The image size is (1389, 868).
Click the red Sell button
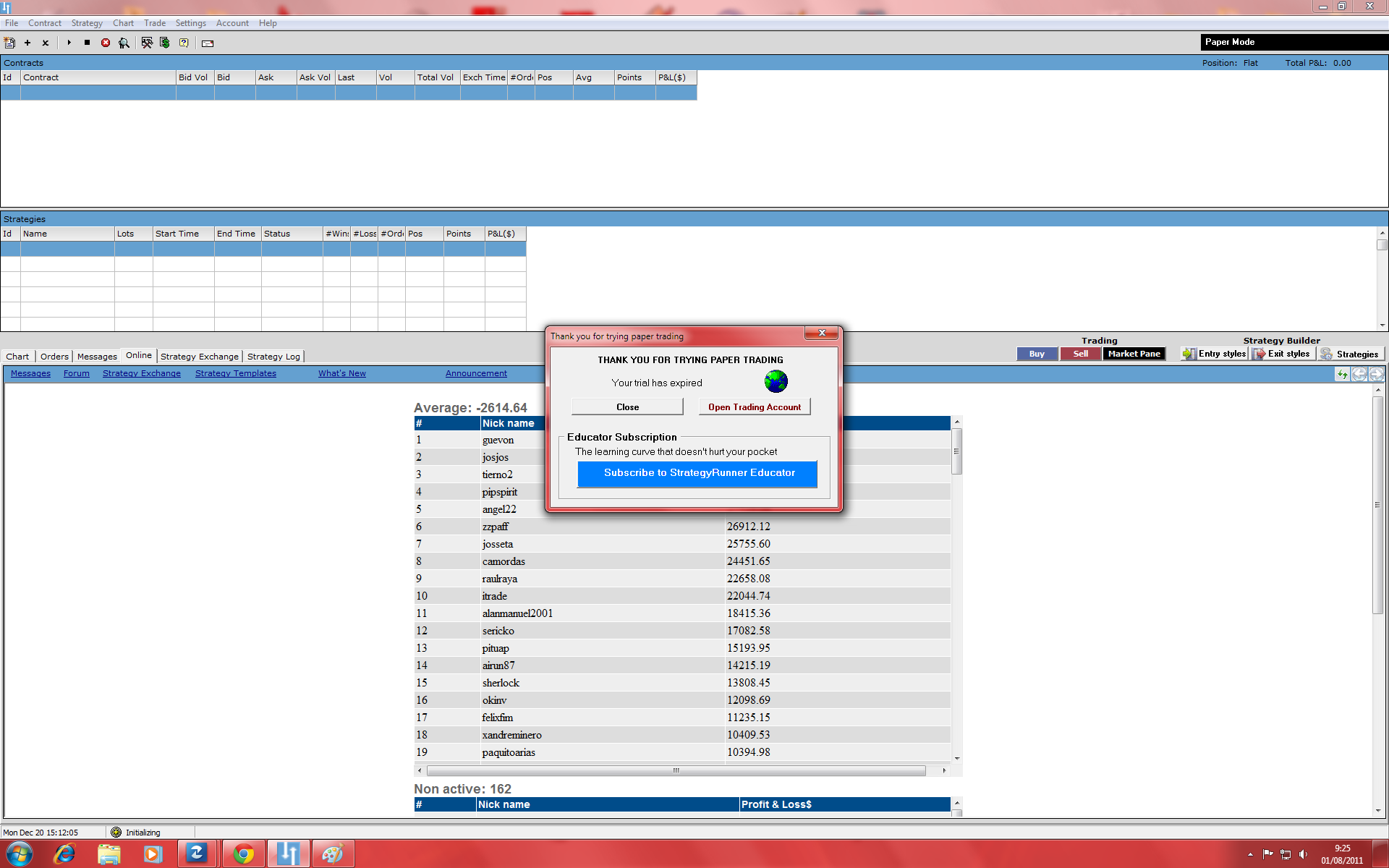pos(1080,354)
